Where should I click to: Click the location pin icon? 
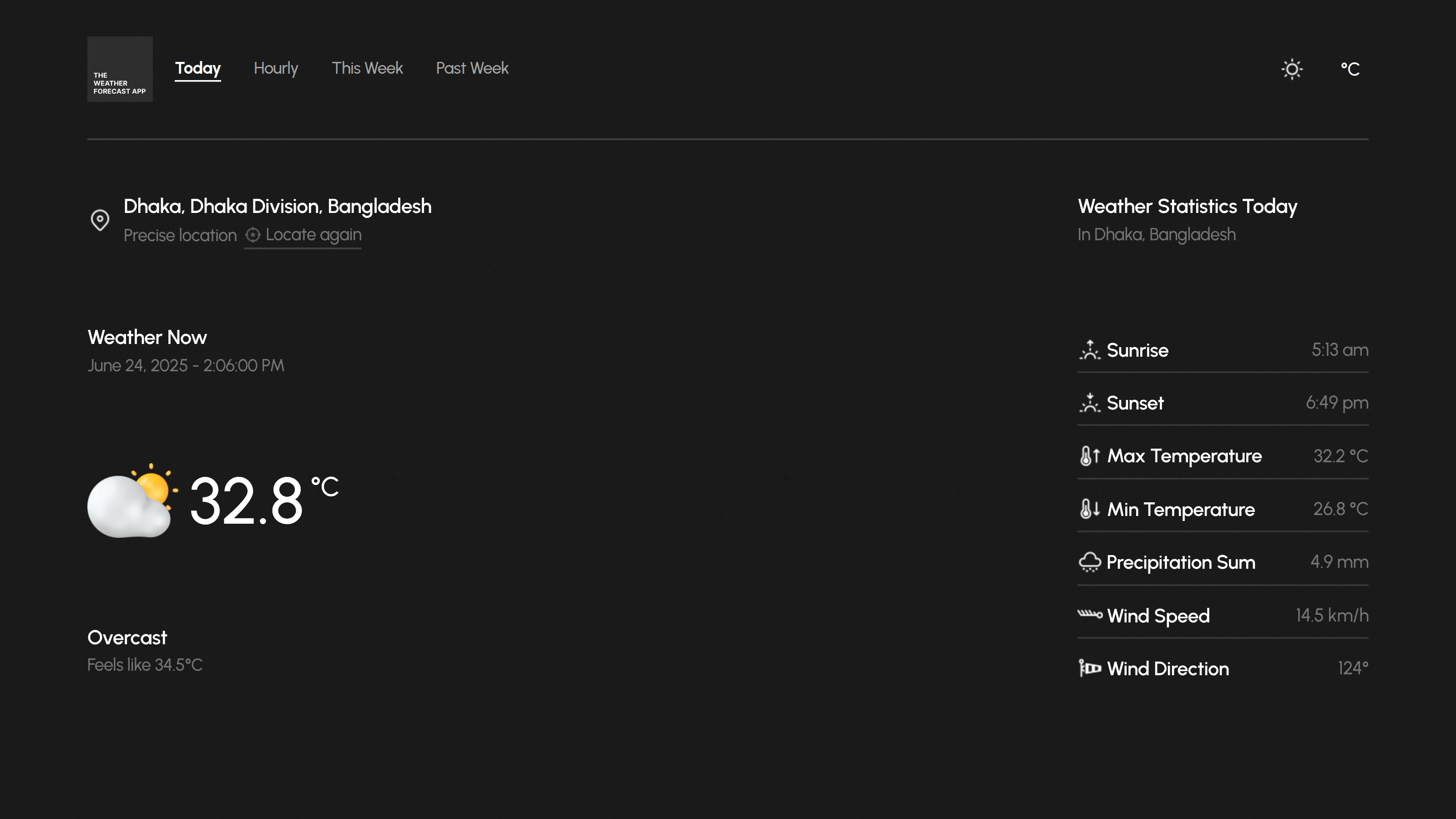[x=100, y=220]
